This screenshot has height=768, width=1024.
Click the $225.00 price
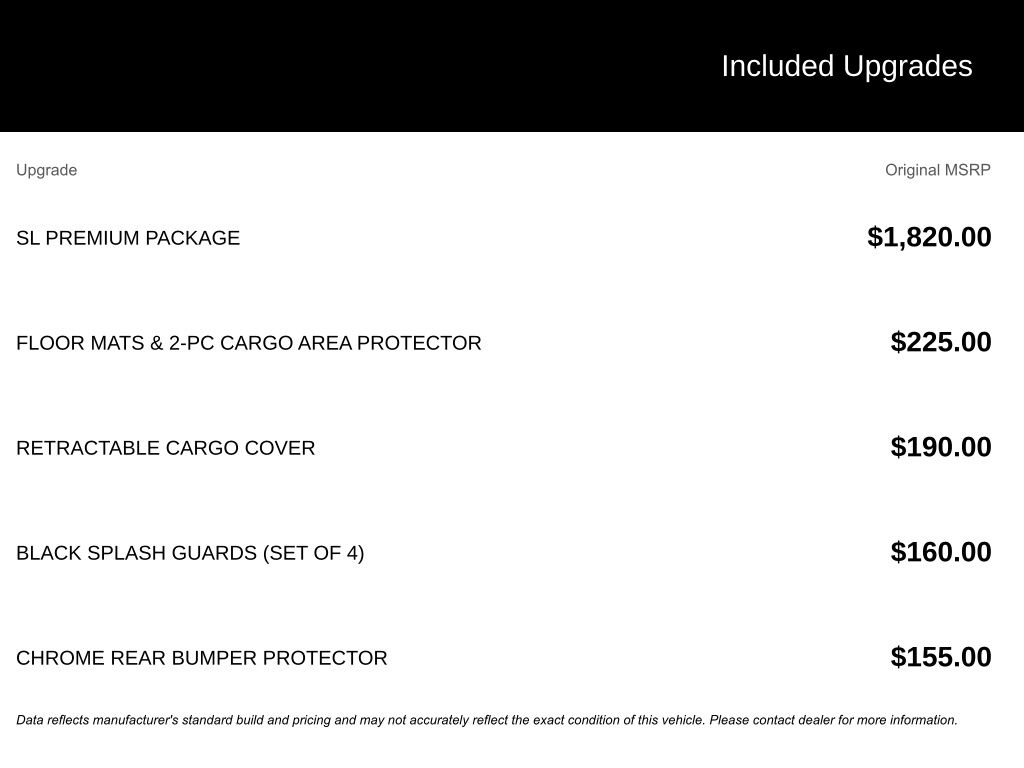coord(940,342)
